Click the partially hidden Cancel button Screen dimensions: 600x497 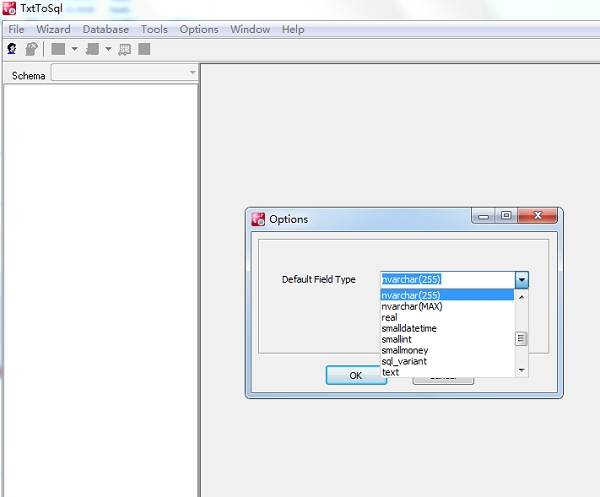[443, 381]
